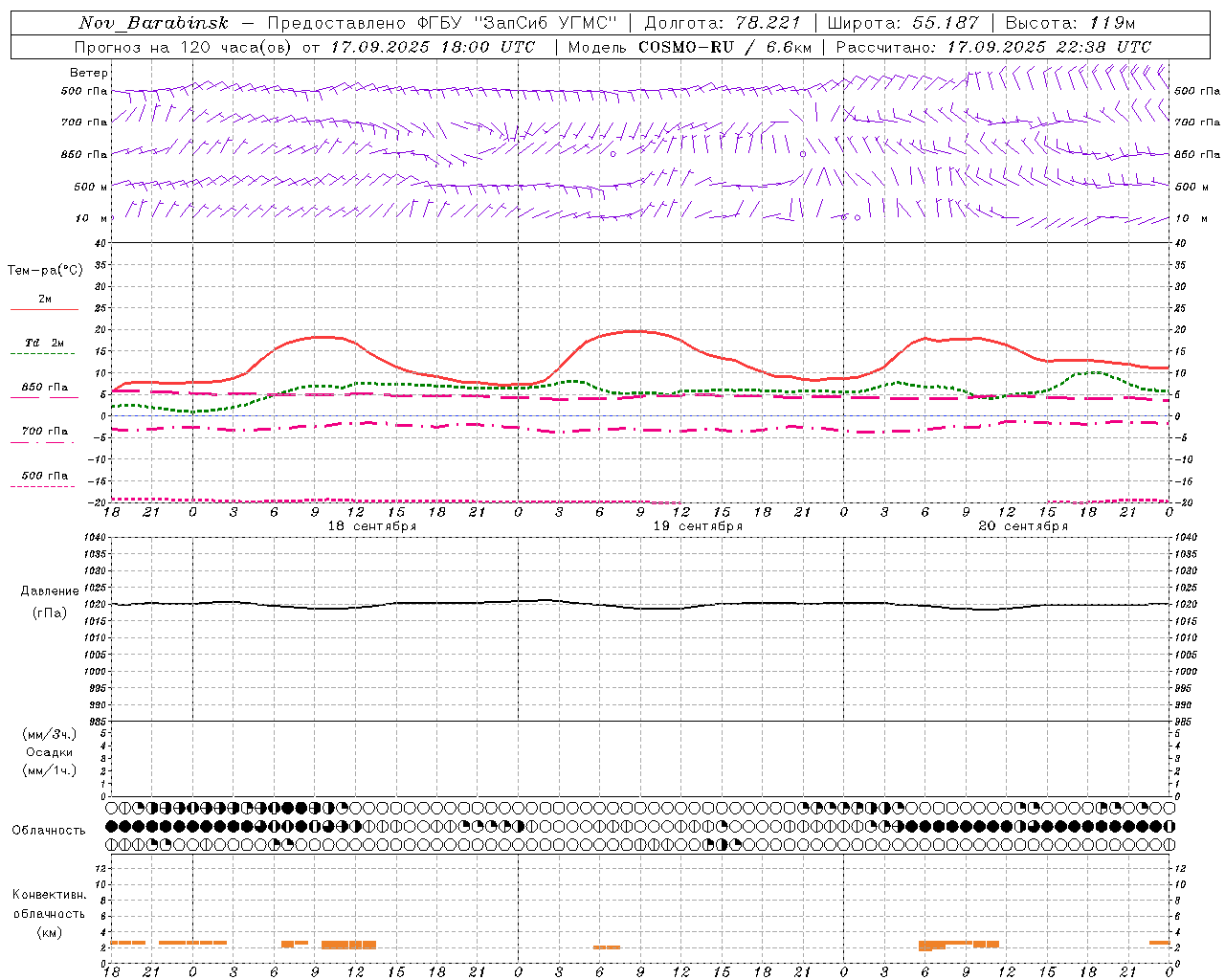Click the Осадки panel label
1225x980 pixels.
pos(50,752)
